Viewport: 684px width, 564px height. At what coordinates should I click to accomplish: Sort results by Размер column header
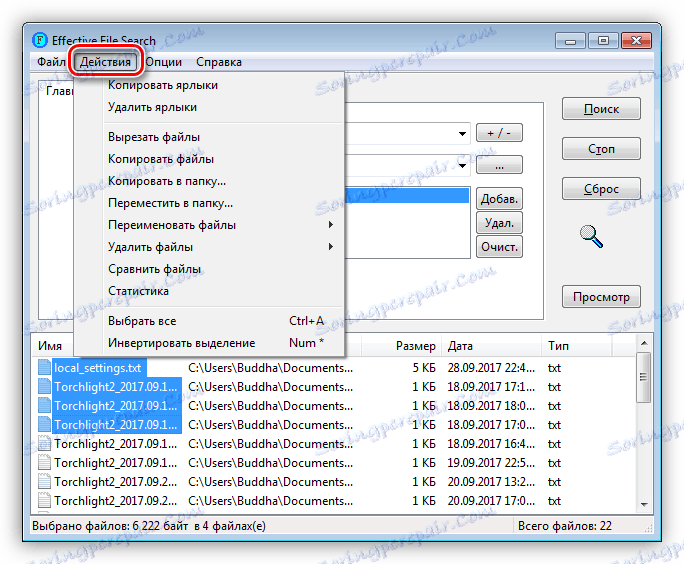(401, 346)
